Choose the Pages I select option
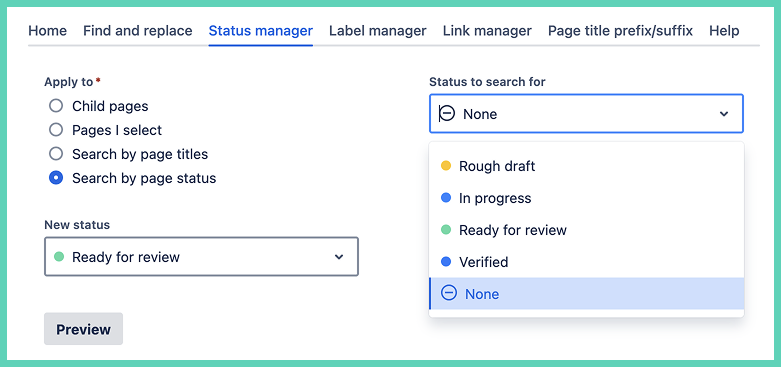Screen dimensions: 781x367 point(56,130)
